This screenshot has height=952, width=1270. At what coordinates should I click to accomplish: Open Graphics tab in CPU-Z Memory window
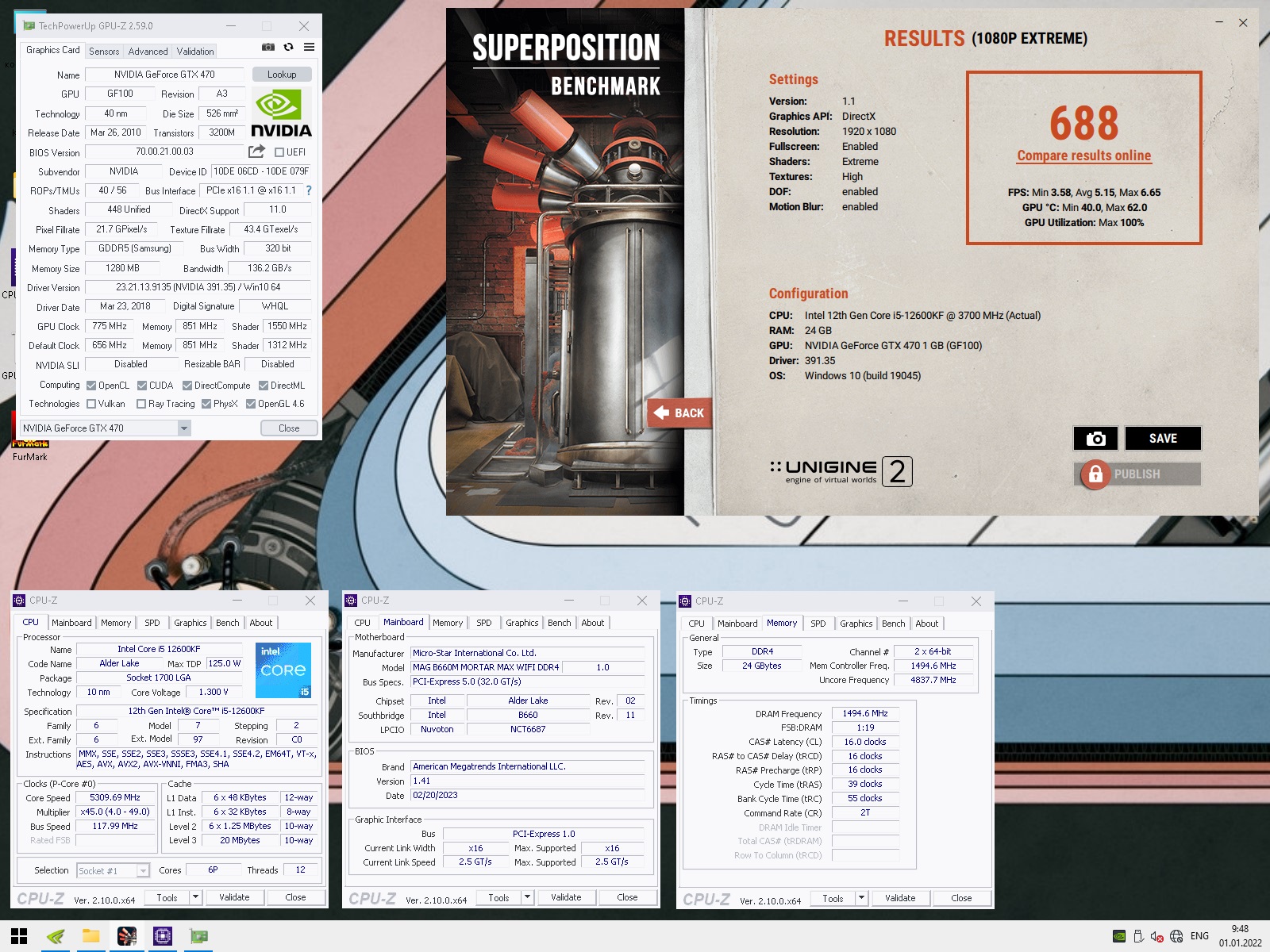coord(856,624)
